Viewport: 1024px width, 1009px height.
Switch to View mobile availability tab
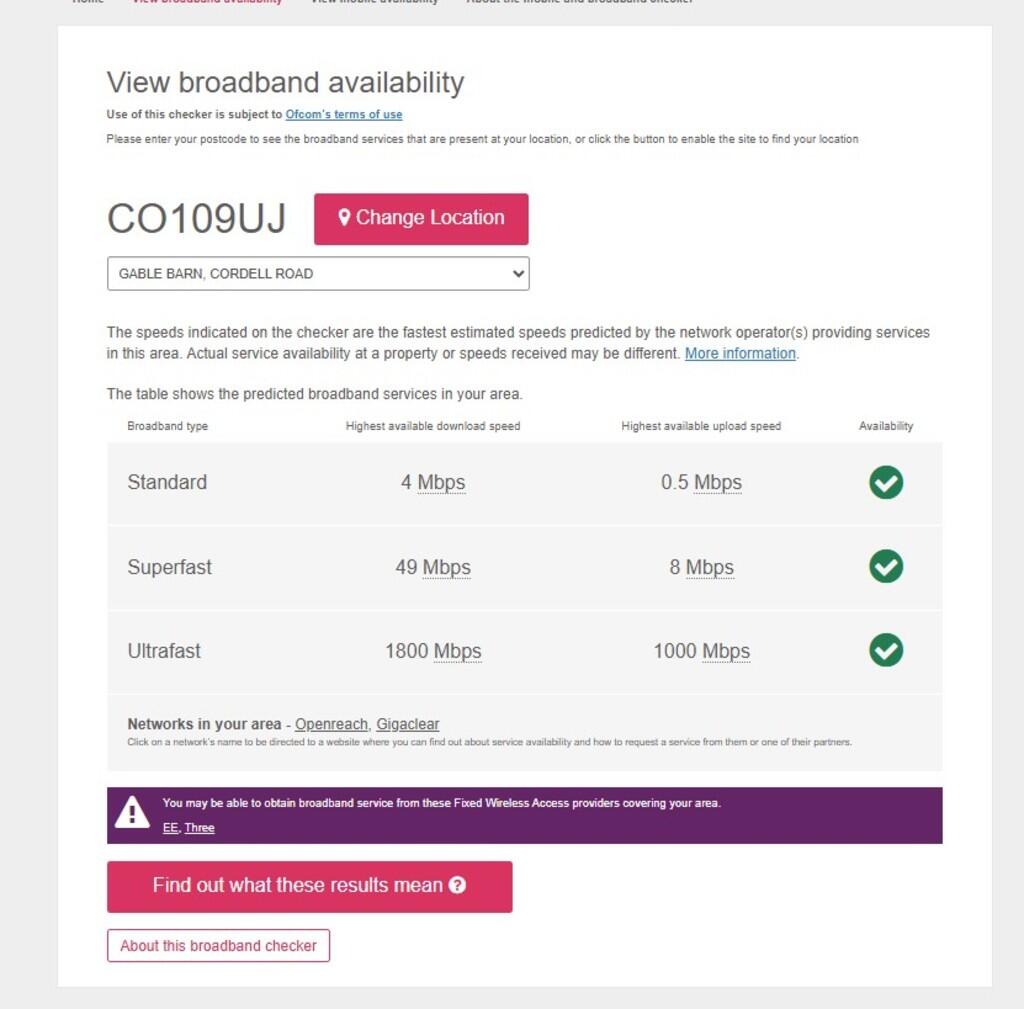pyautogui.click(x=374, y=2)
